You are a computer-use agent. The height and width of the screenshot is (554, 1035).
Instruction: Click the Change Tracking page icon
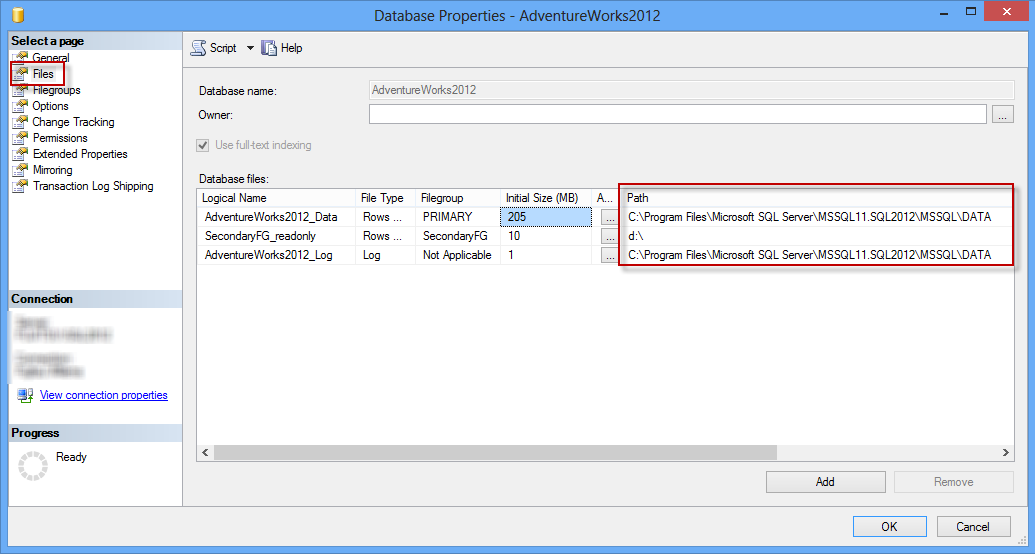click(x=20, y=122)
